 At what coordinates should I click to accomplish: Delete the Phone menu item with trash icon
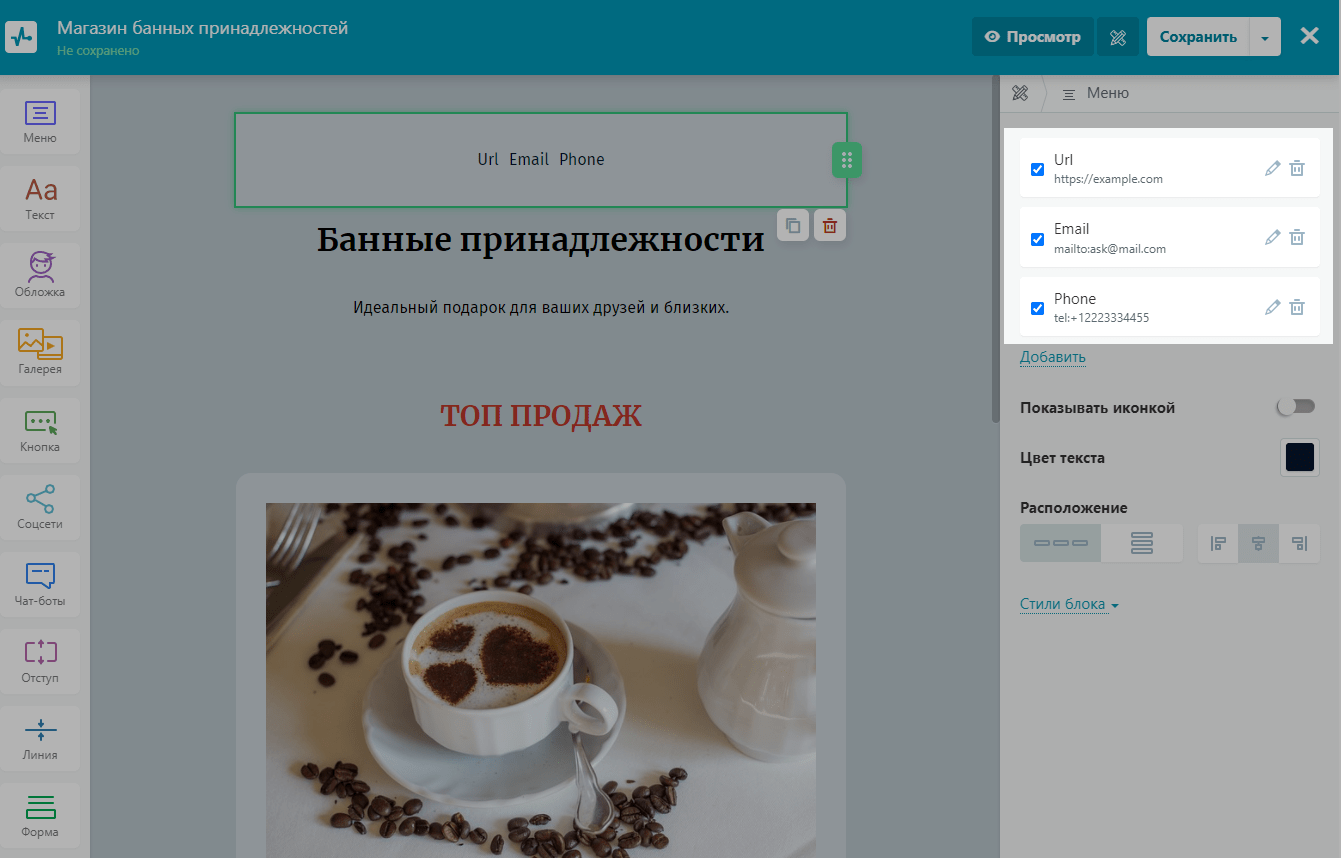pos(1296,307)
